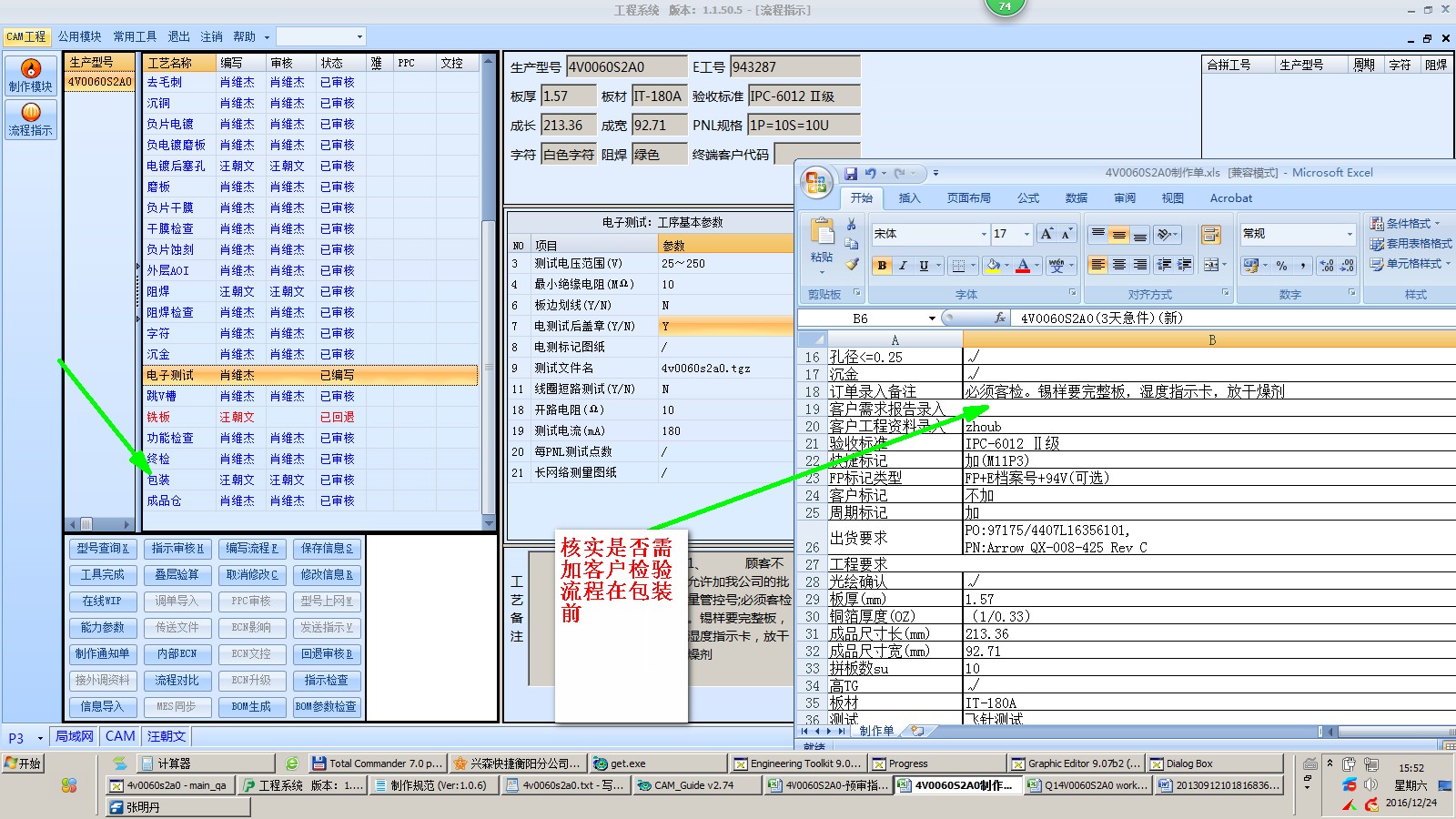Switch to Excel 插入 ribbon tab
1456x819 pixels.
909,197
